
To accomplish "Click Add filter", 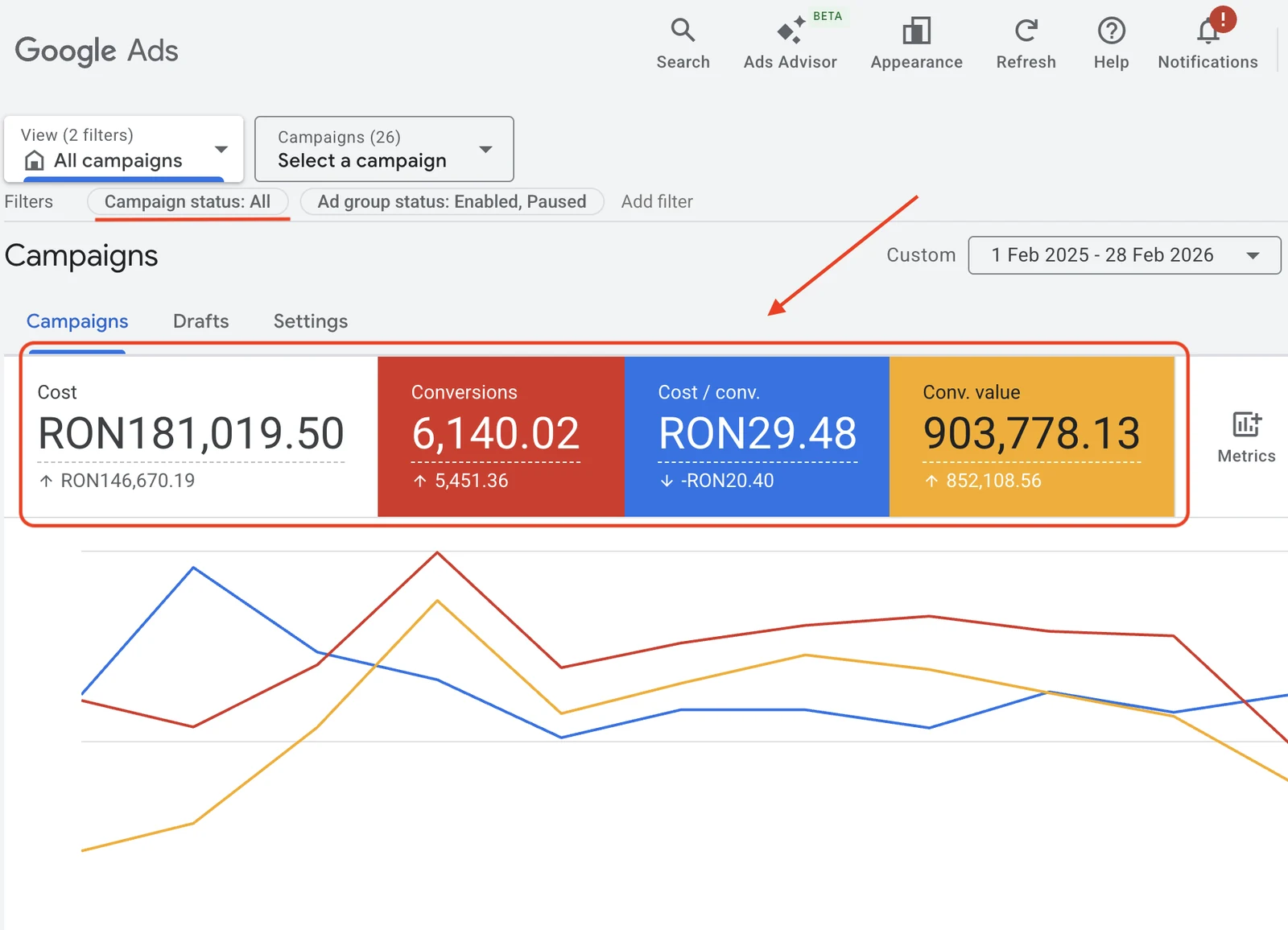I will click(x=657, y=201).
